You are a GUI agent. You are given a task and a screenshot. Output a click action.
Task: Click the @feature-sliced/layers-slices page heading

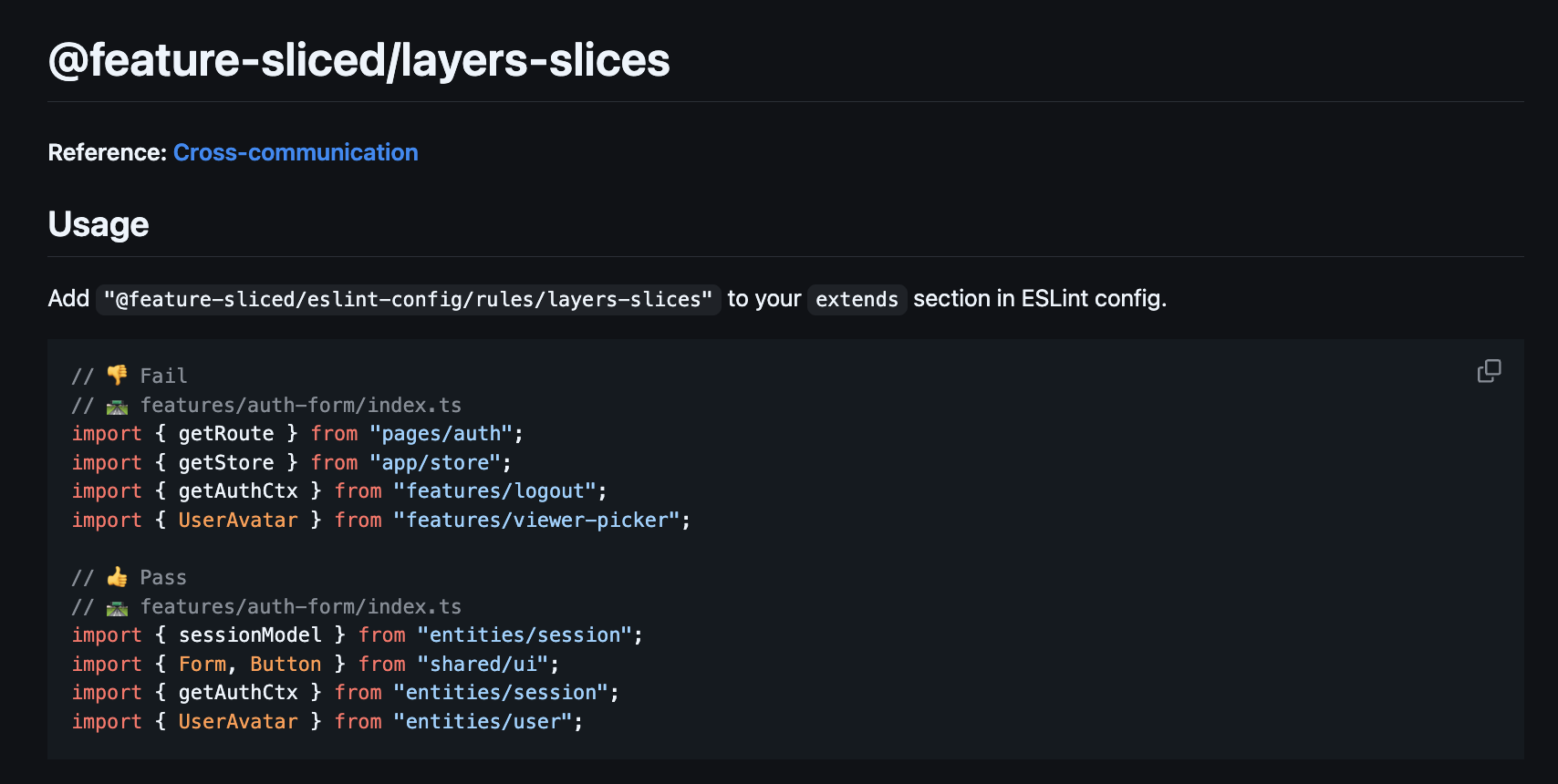coord(358,61)
